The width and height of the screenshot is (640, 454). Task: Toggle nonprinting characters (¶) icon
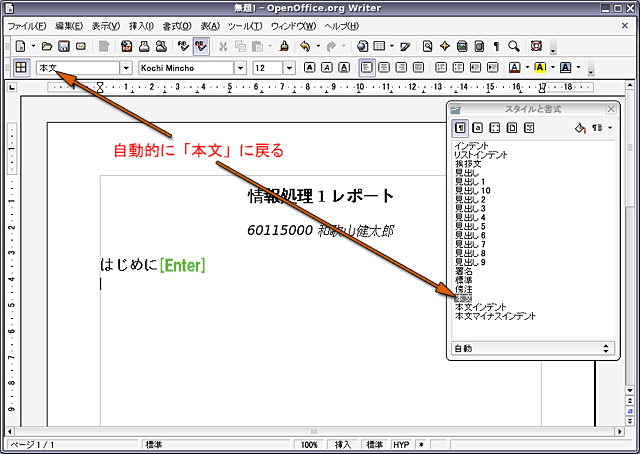[497, 46]
